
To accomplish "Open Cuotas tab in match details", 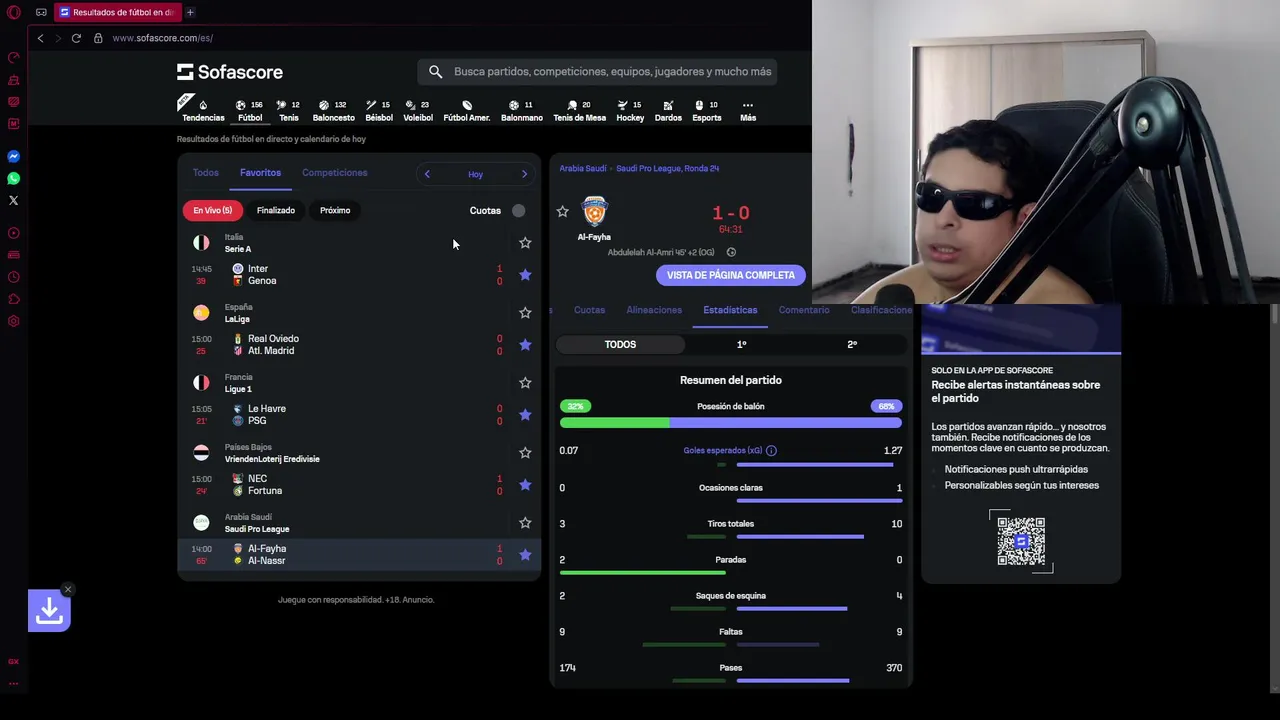I will coord(589,310).
